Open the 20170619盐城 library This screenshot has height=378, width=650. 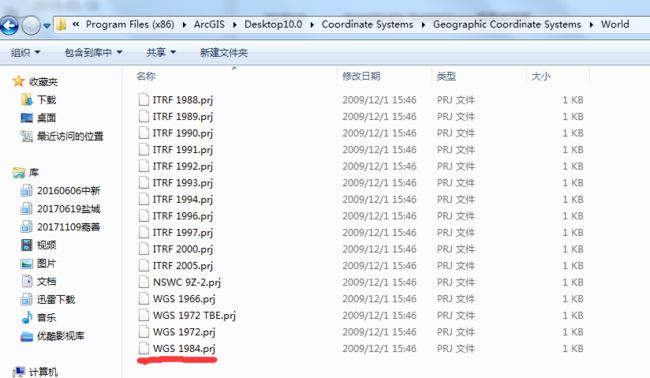(x=68, y=209)
